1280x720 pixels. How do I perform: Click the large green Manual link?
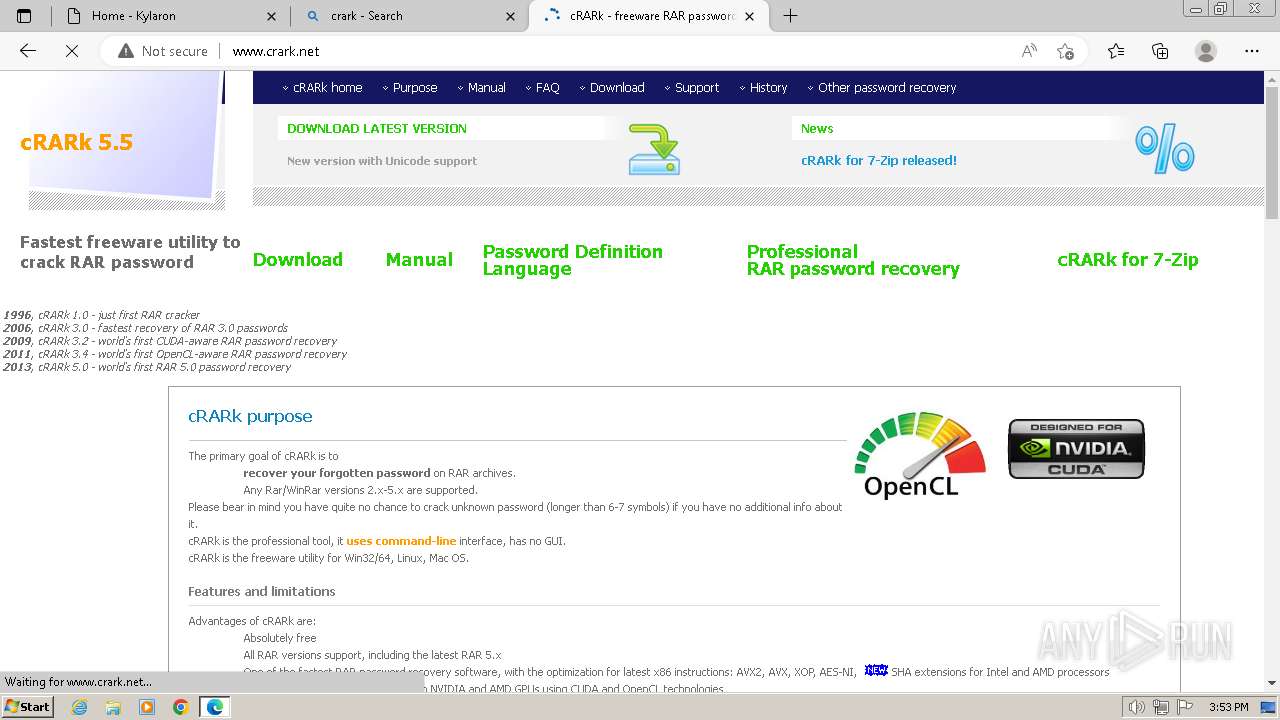[x=419, y=260]
